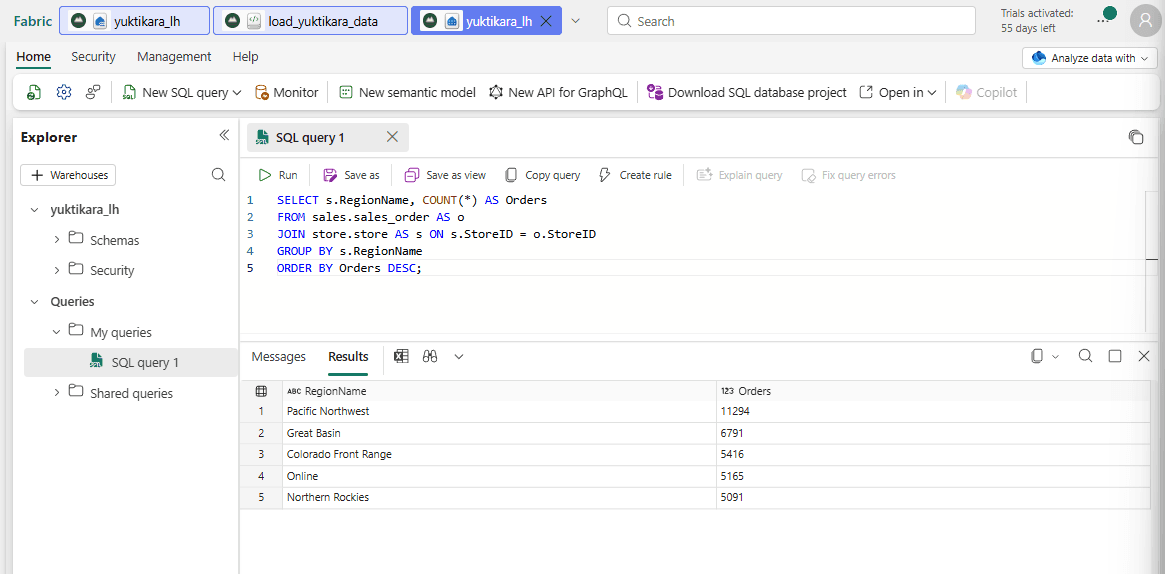This screenshot has height=574, width=1165.
Task: Open the Analyze data with dropdown
Action: coord(1090,58)
